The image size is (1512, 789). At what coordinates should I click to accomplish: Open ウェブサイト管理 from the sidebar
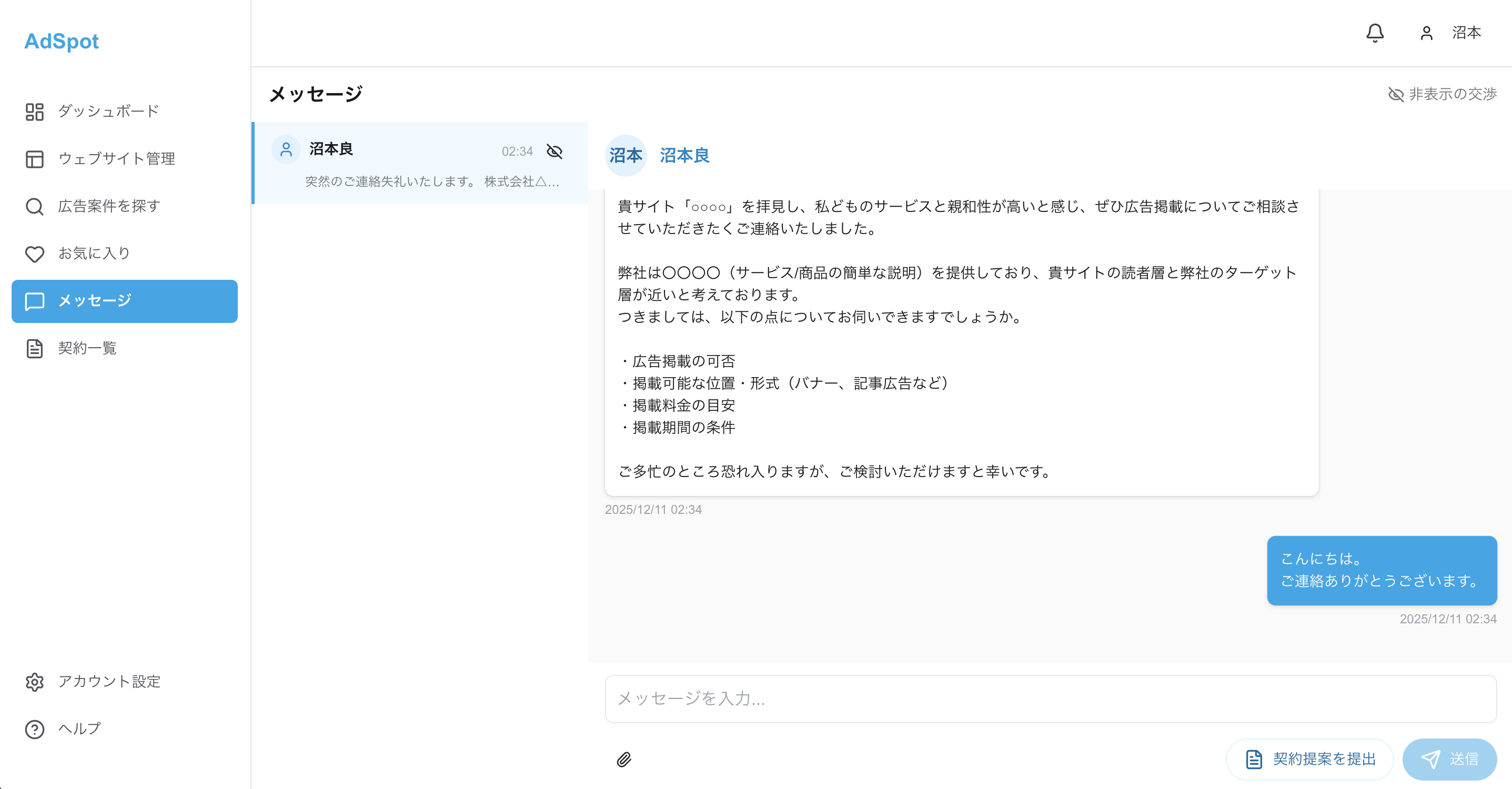pos(35,159)
